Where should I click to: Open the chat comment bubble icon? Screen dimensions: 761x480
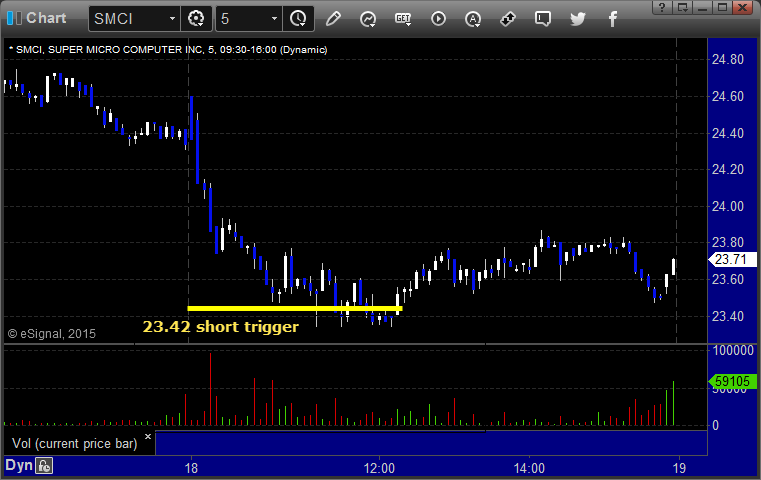click(543, 19)
